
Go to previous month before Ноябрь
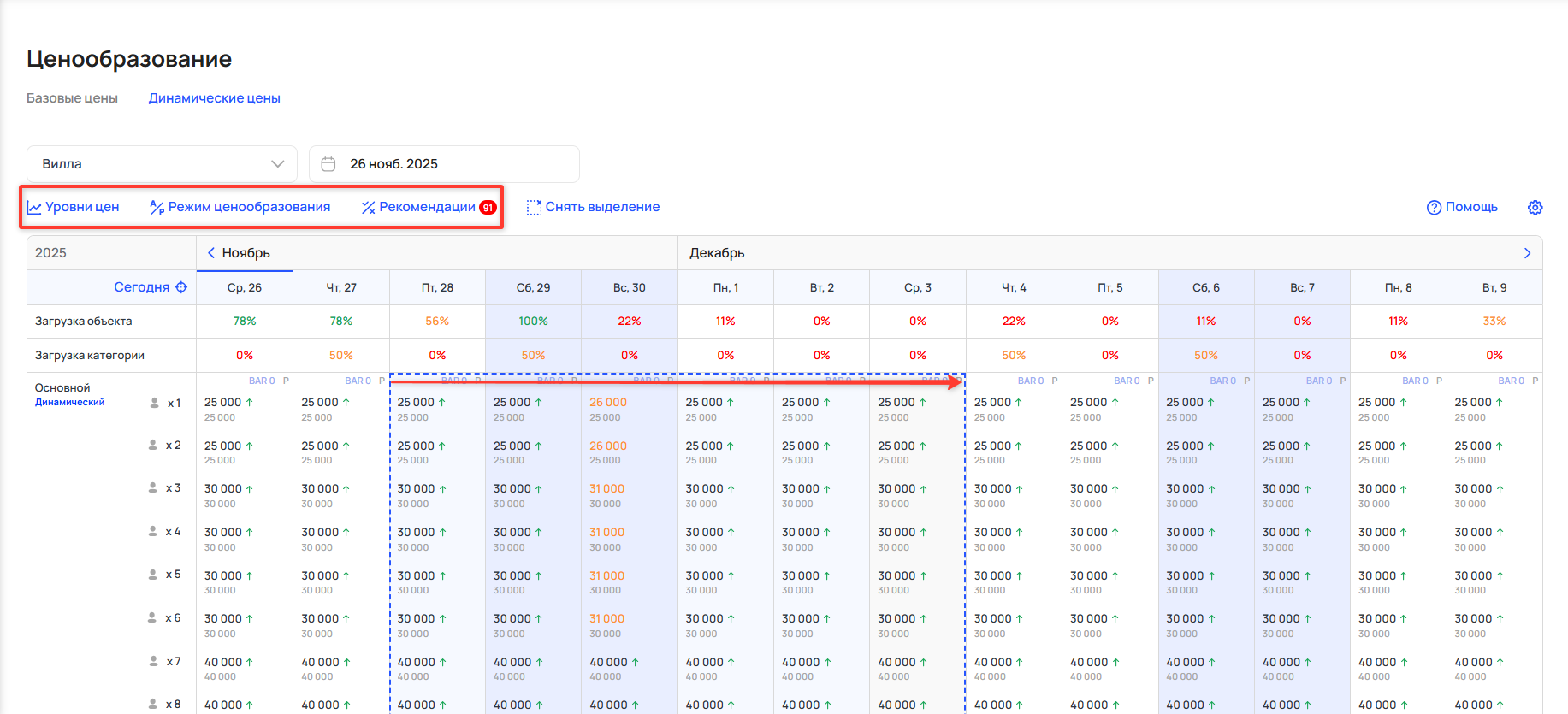211,253
